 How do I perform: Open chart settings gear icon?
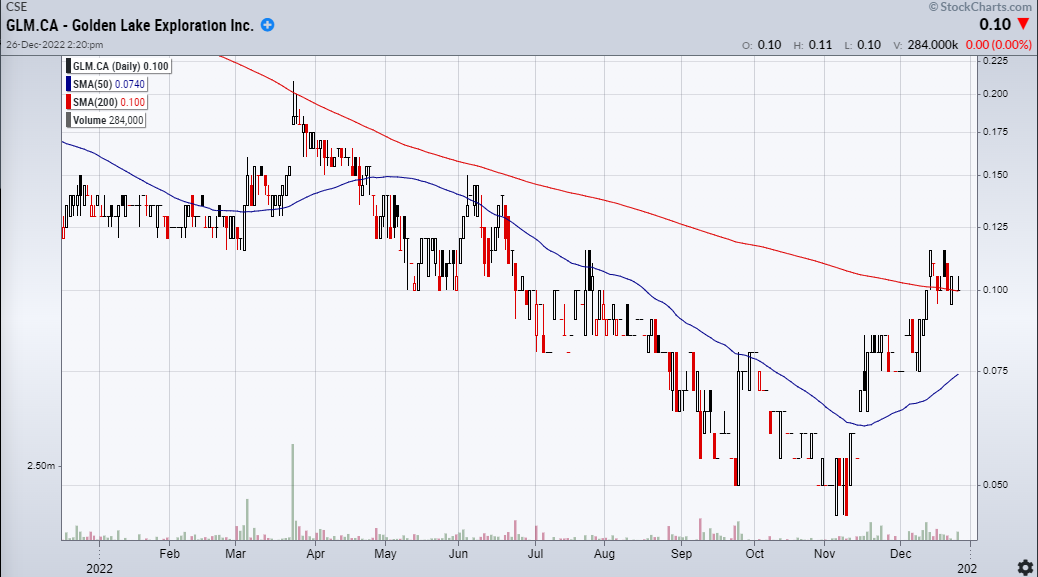coord(1025,567)
